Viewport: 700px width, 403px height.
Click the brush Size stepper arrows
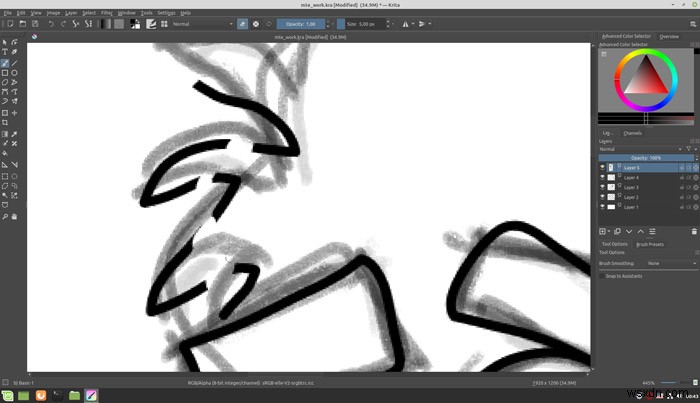pos(388,24)
